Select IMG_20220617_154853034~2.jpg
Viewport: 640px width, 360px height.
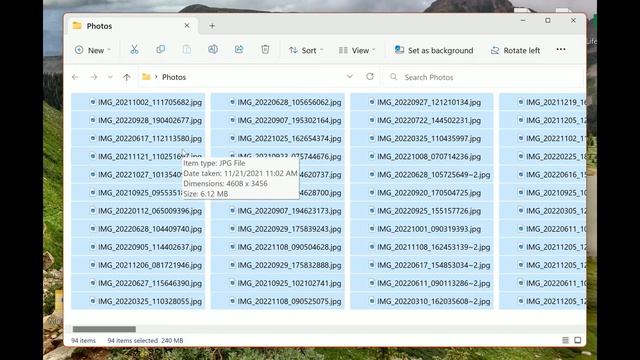point(422,265)
